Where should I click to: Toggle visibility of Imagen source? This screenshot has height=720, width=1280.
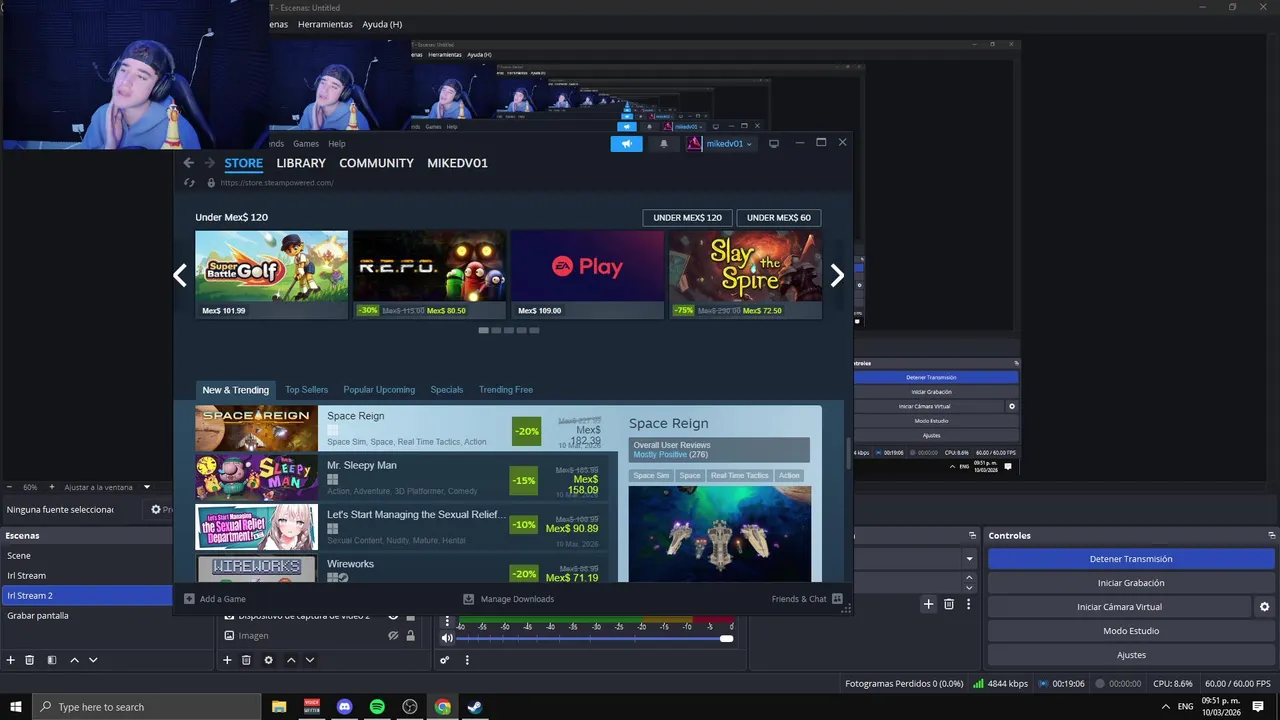[393, 635]
